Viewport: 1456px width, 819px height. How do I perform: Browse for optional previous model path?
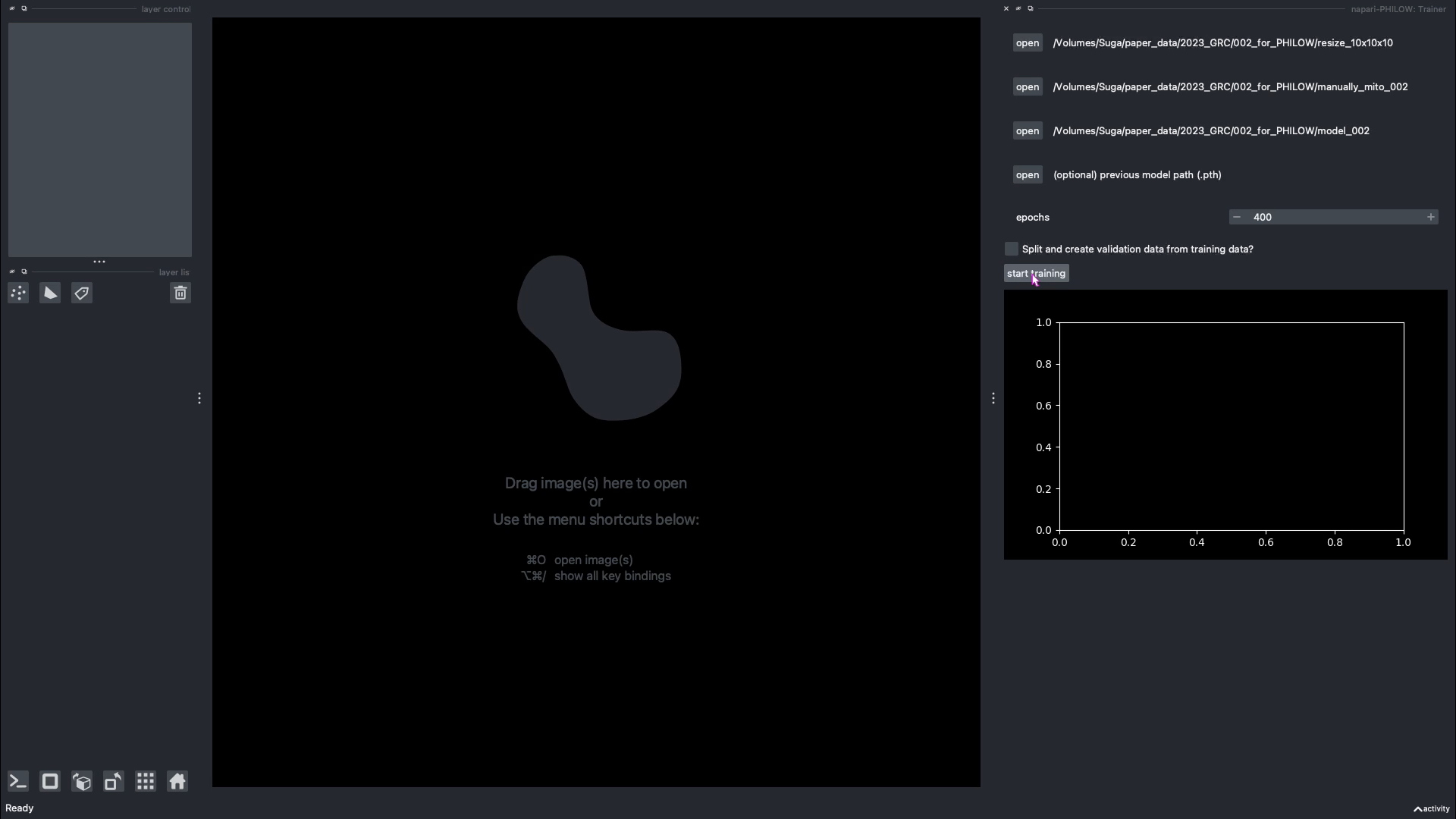[1028, 175]
